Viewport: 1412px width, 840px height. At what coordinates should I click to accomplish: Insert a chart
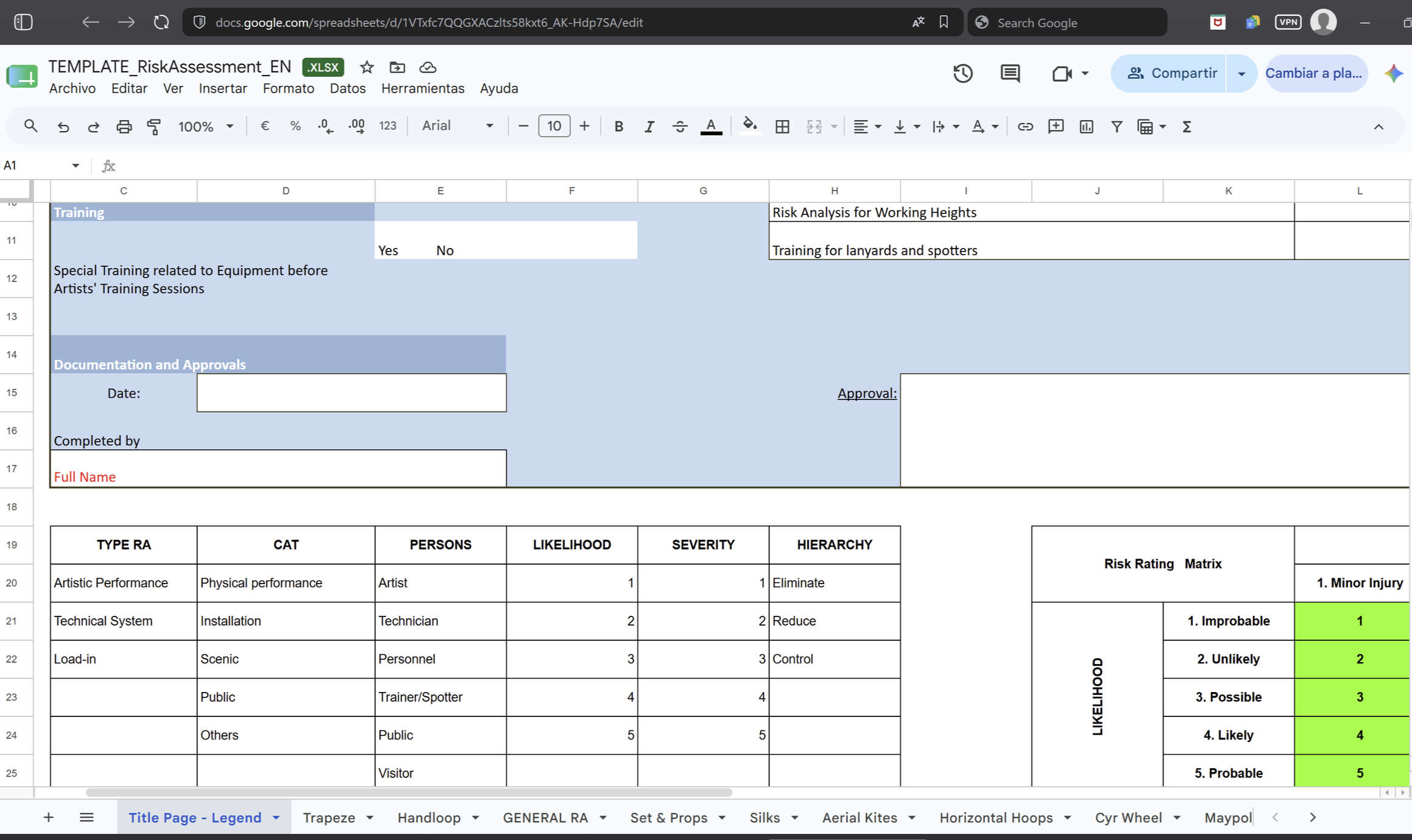[x=1086, y=126]
